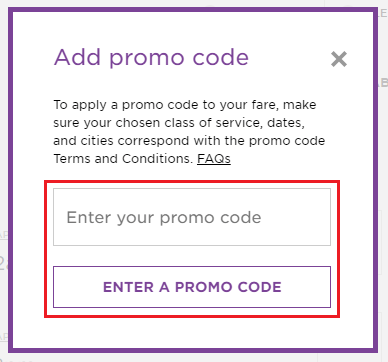Select the 'Add promo code' heading text
Screen dimensions: 388x362
(x=151, y=58)
